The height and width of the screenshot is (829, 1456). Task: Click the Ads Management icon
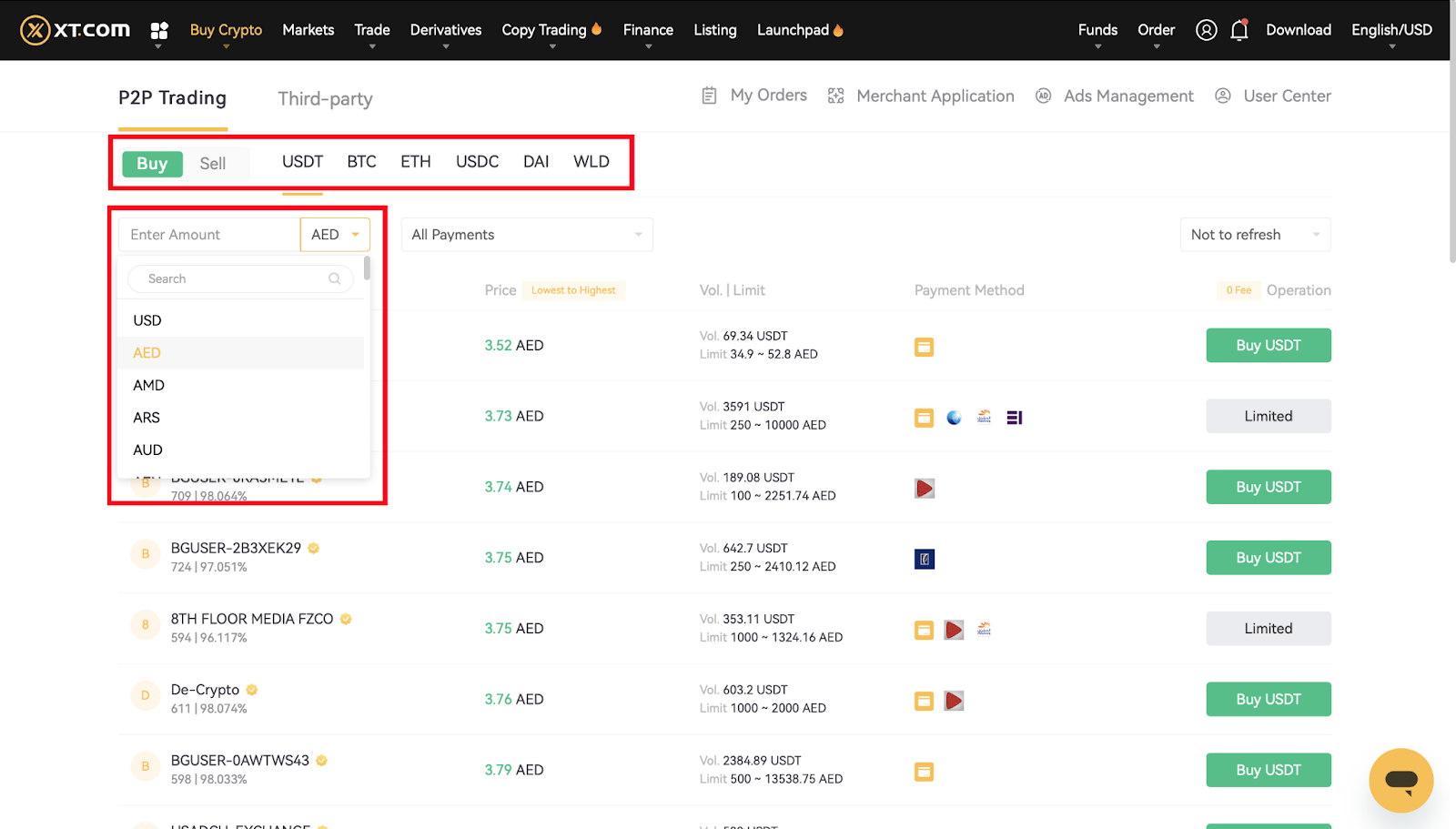pos(1044,96)
